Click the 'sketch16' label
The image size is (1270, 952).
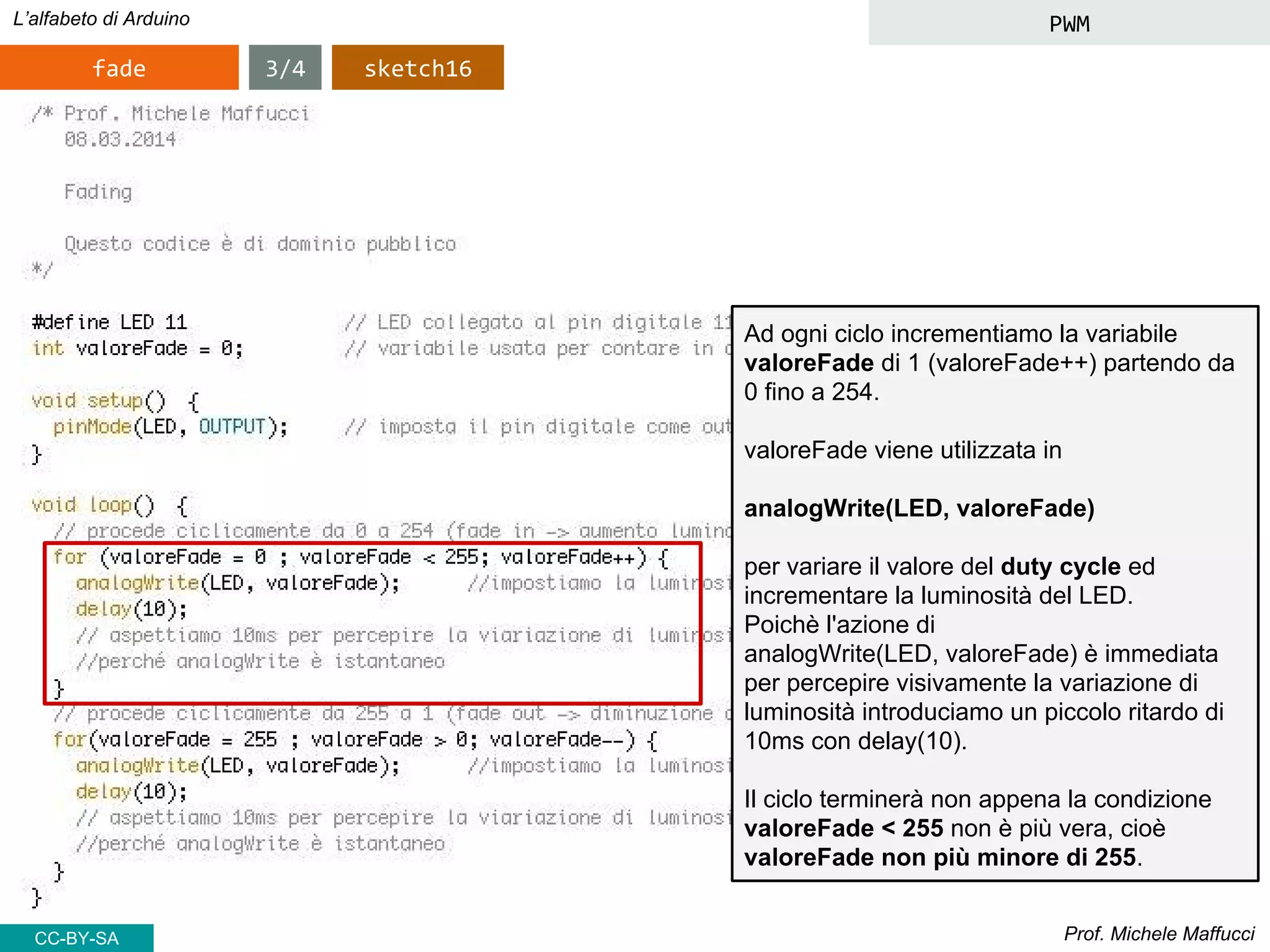[418, 68]
